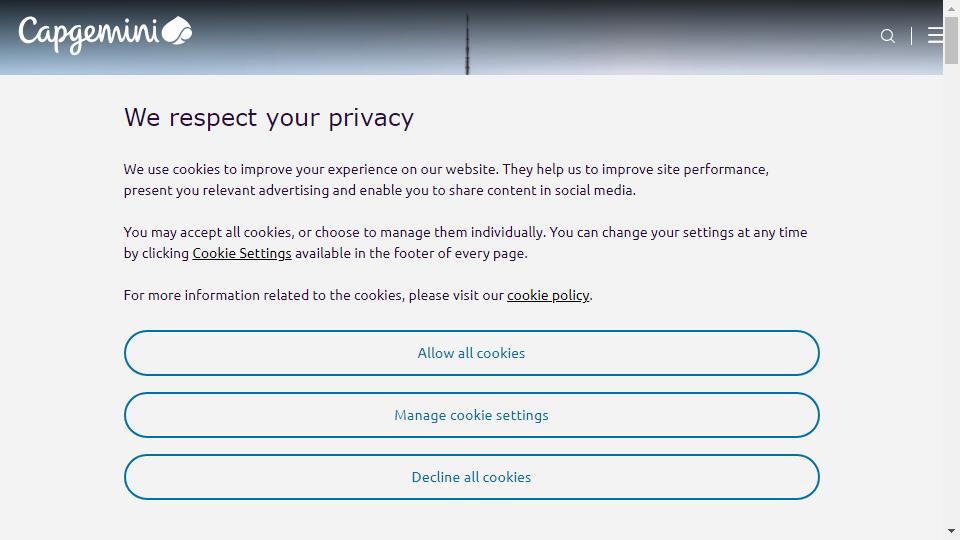Click the scrollbar down arrow
Viewport: 960px width, 540px height.
951,531
